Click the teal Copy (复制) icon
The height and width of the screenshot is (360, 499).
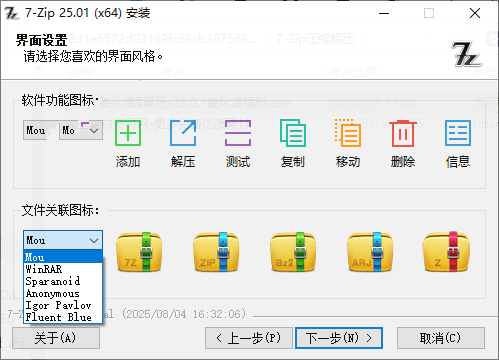(293, 133)
